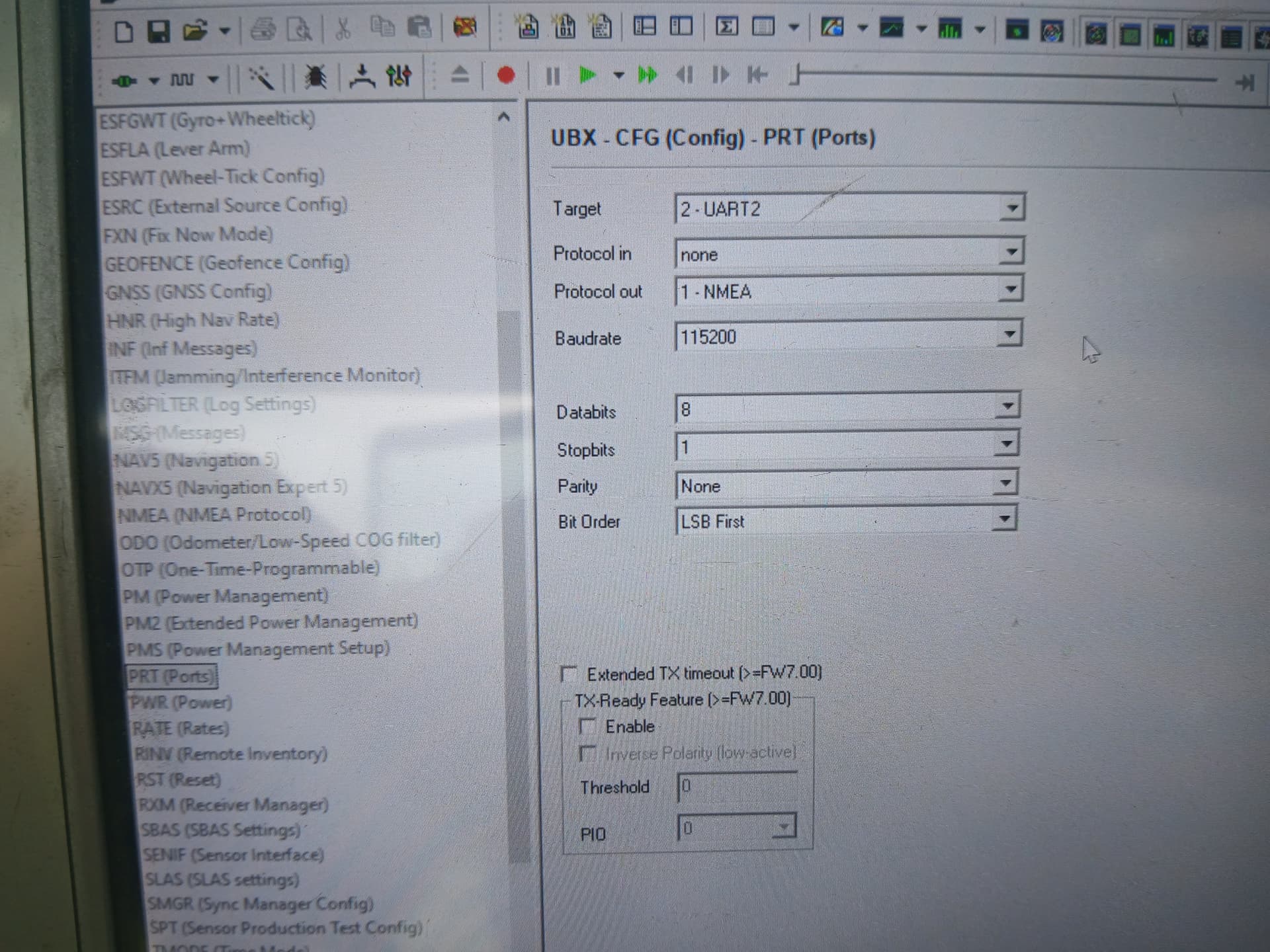Screen dimensions: 1270x952
Task: Enable Extended TX timeout checkbox
Action: click(568, 674)
